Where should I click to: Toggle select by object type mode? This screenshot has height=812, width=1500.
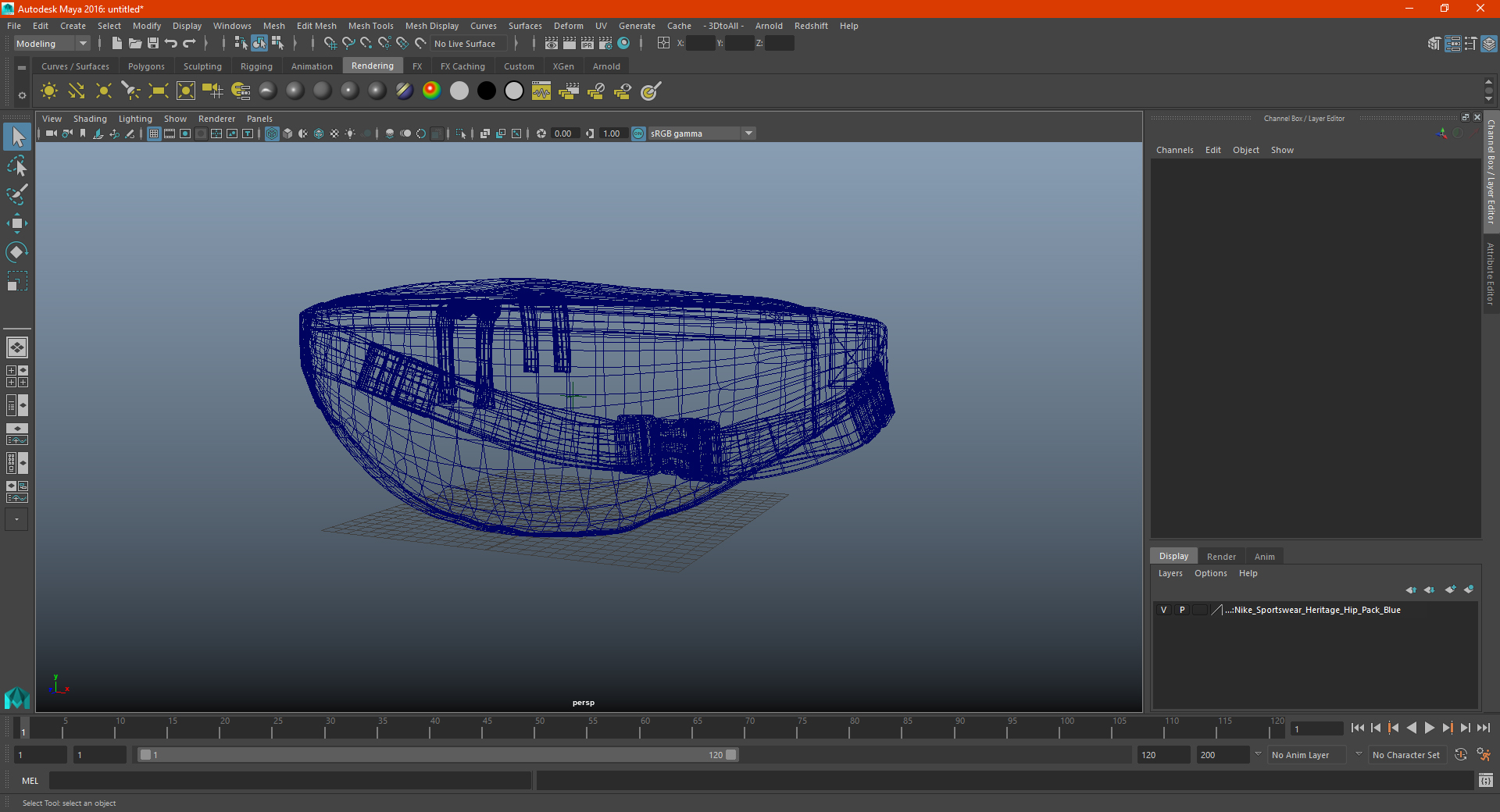259,43
